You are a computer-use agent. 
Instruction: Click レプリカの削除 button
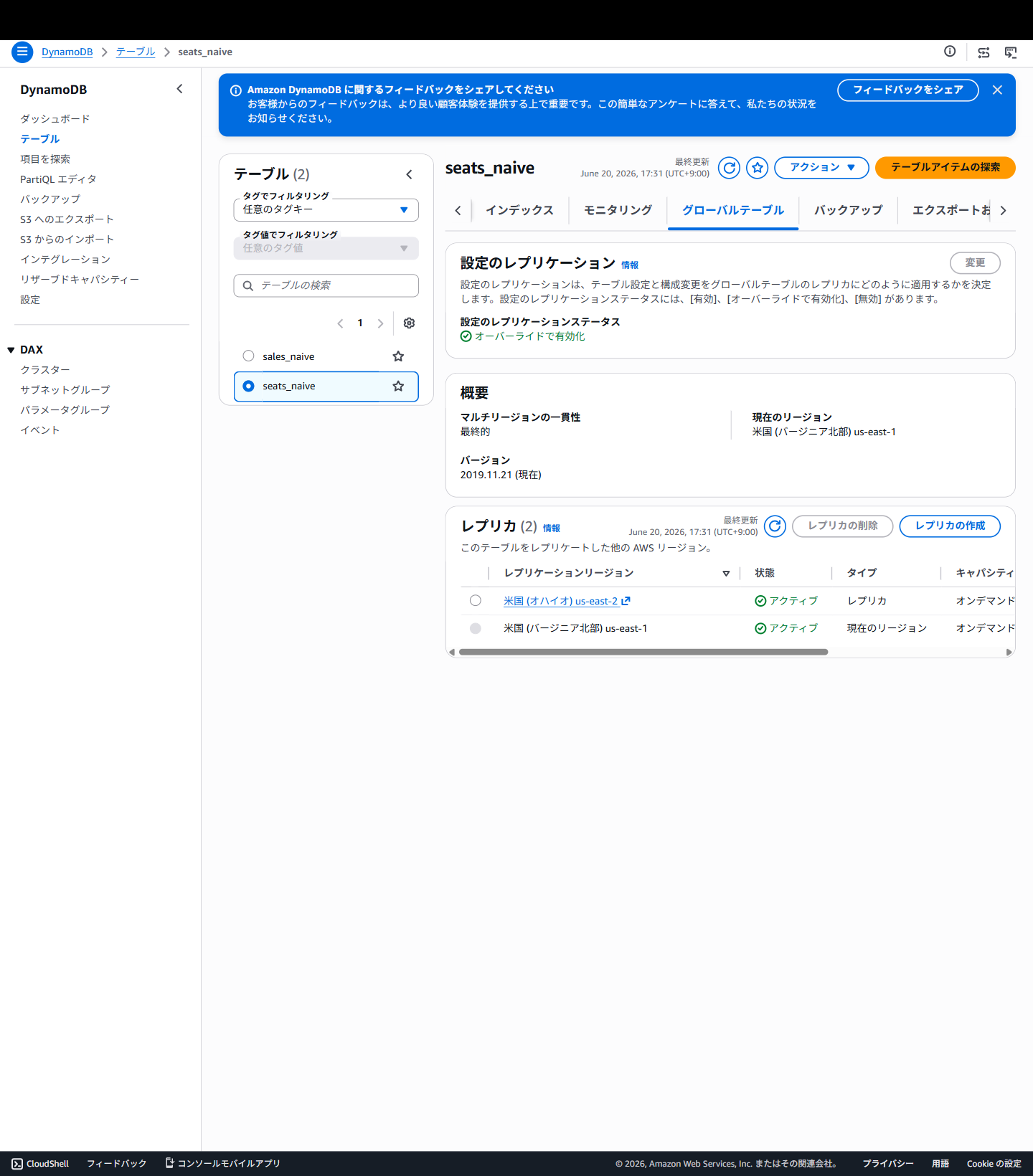[842, 526]
